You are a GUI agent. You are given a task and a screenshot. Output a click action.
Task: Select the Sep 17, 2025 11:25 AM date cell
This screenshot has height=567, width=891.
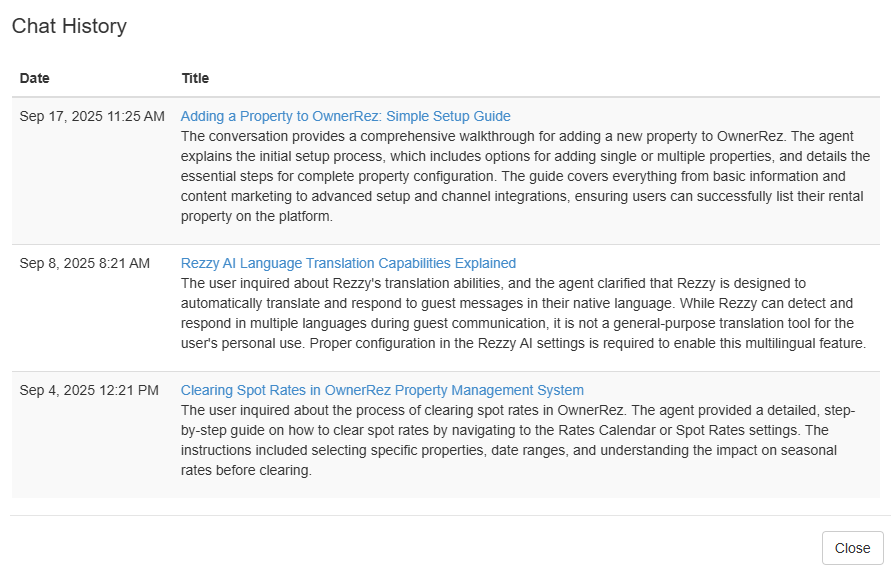92,116
